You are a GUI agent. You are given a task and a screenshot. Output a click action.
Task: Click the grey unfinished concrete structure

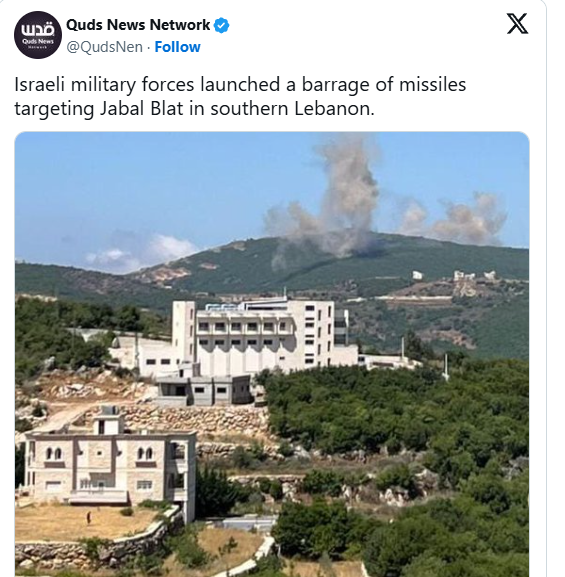pyautogui.click(x=205, y=390)
